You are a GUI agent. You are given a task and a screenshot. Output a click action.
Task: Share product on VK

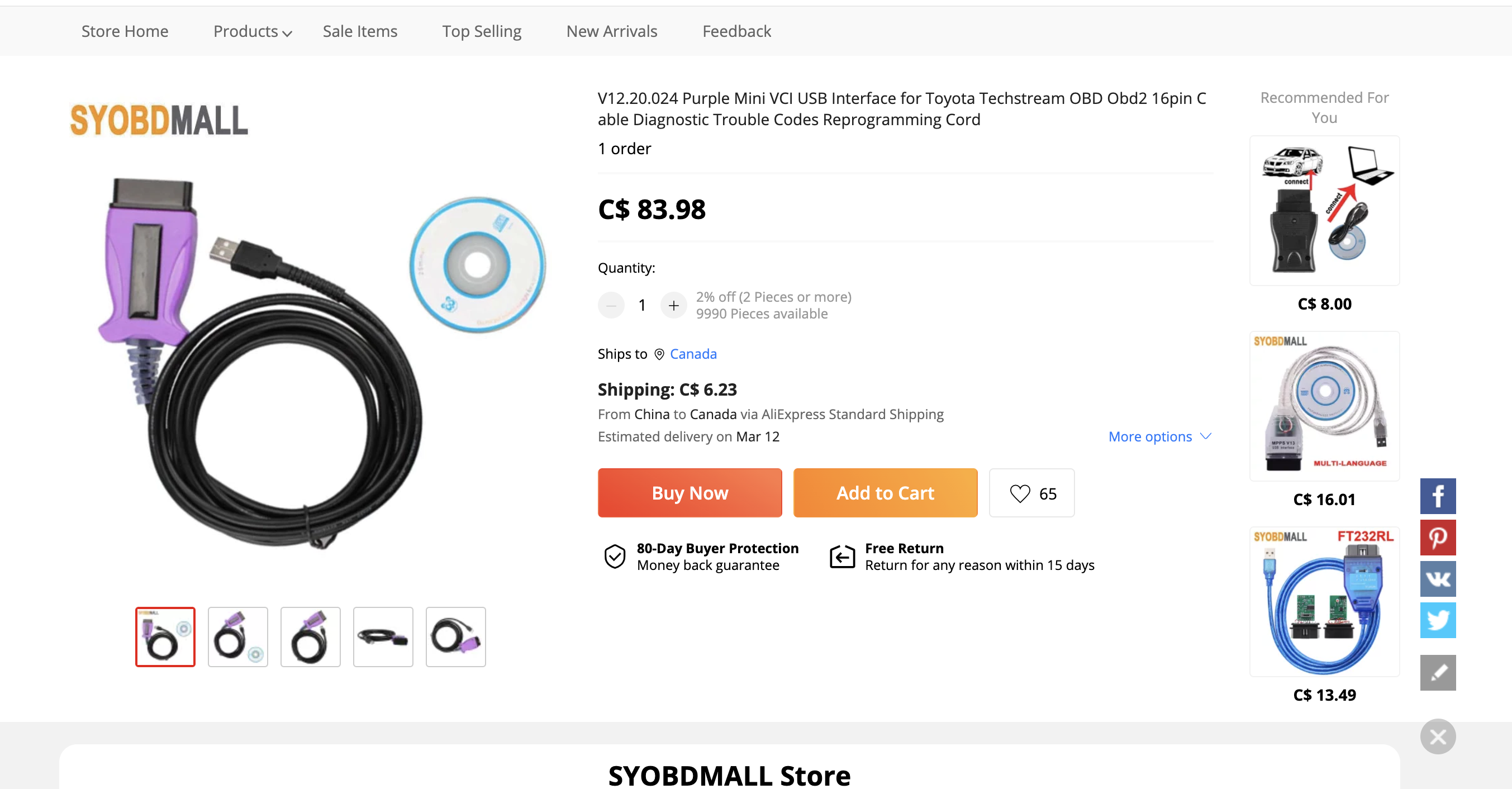(1438, 579)
